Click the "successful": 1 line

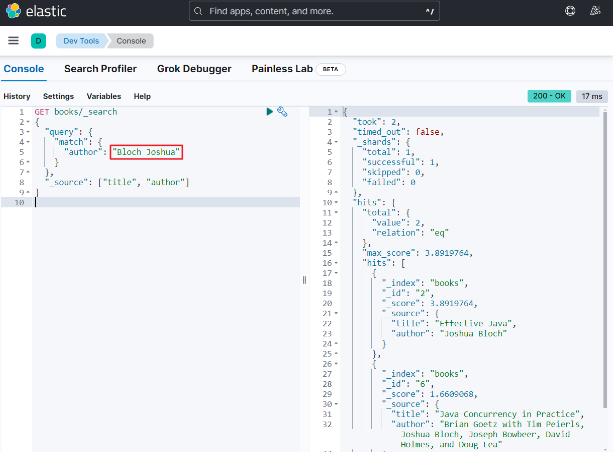tap(400, 162)
